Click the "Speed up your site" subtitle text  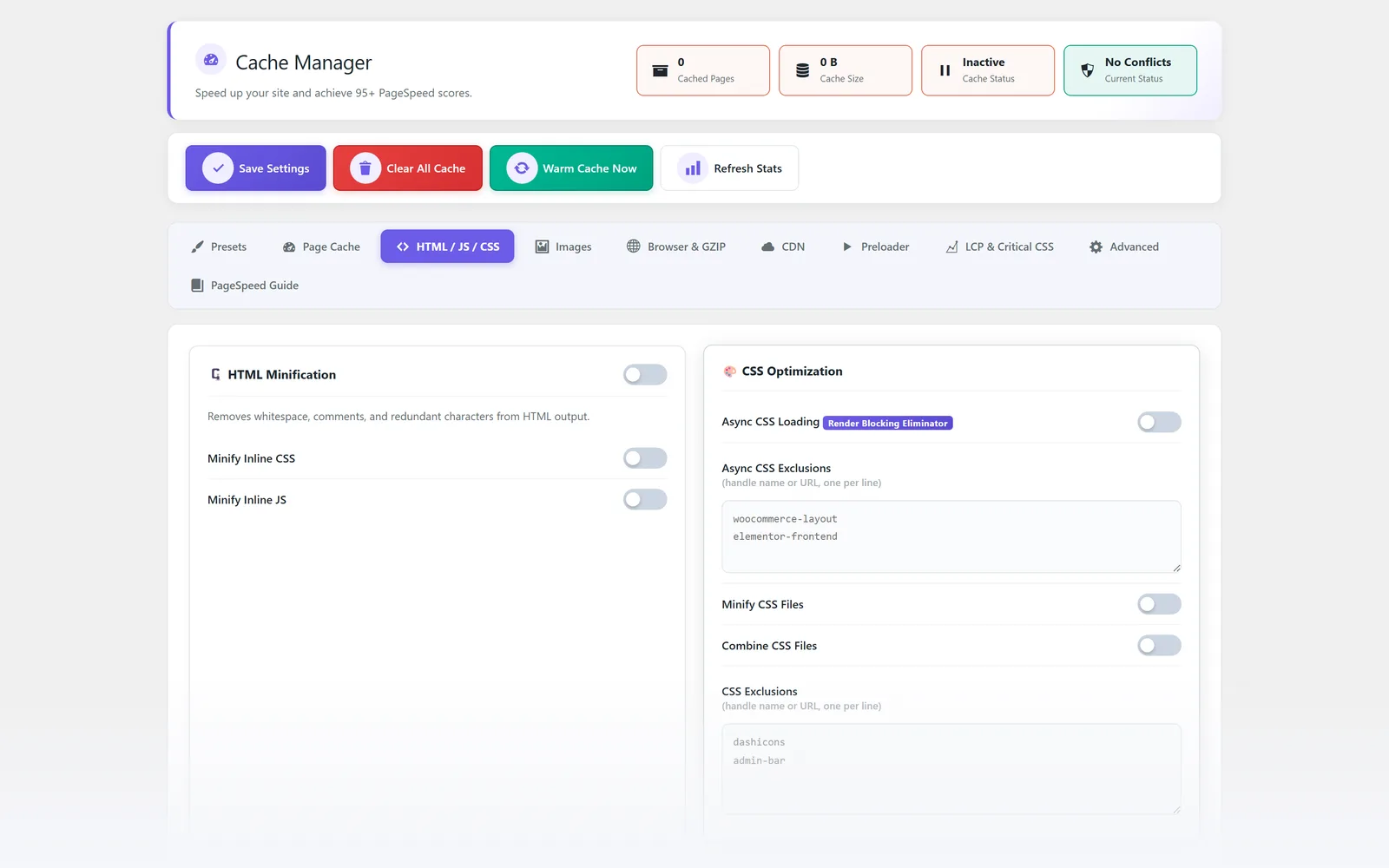(x=333, y=93)
